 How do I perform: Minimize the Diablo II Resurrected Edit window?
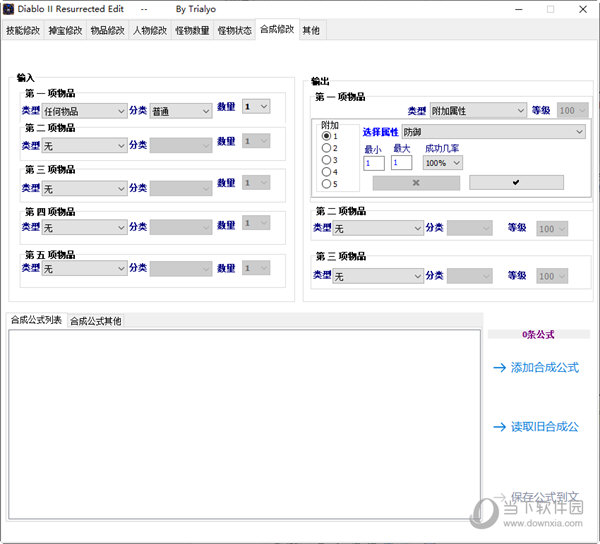(x=519, y=9)
